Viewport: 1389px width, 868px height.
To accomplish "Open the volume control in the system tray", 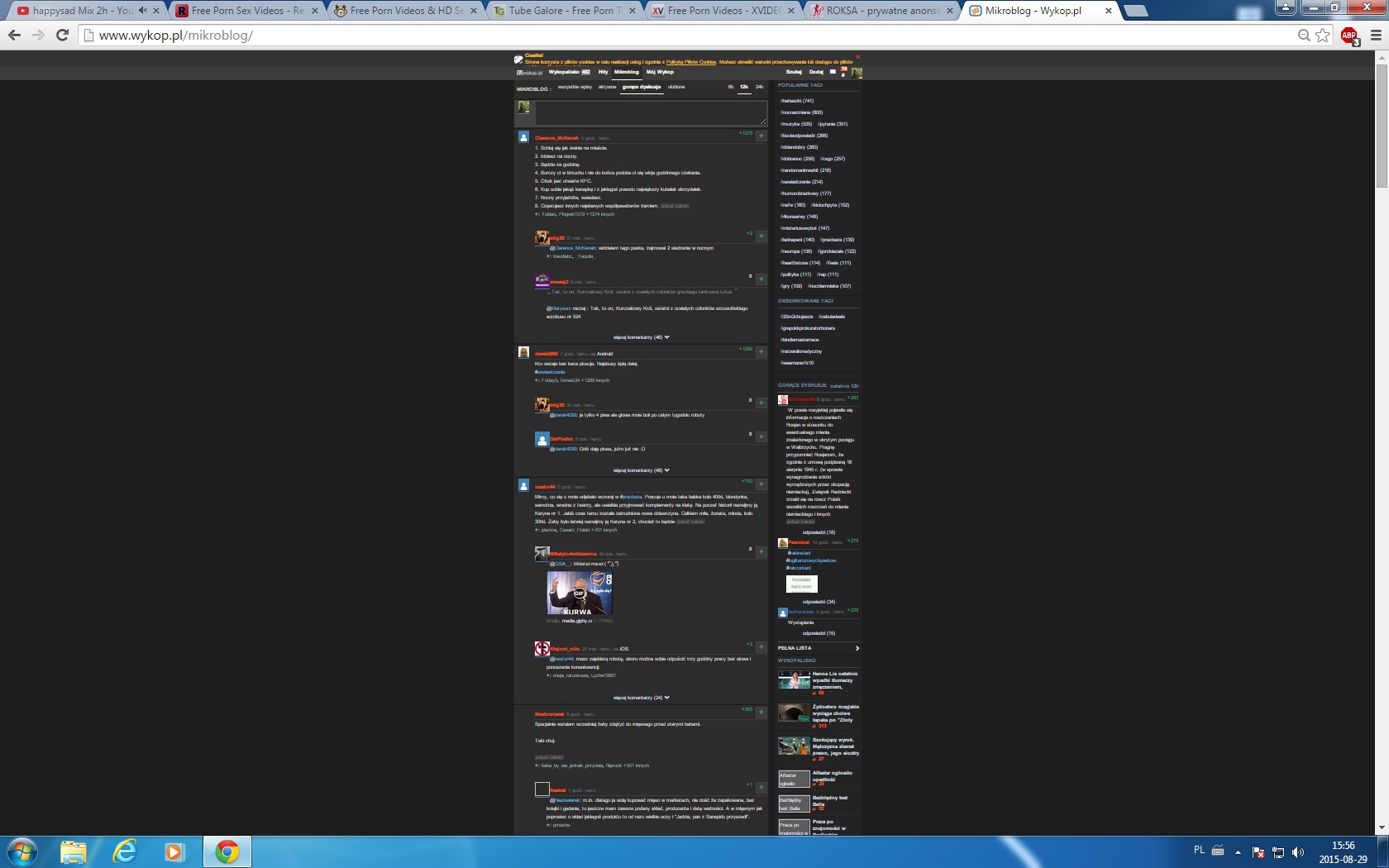I will pyautogui.click(x=1298, y=851).
